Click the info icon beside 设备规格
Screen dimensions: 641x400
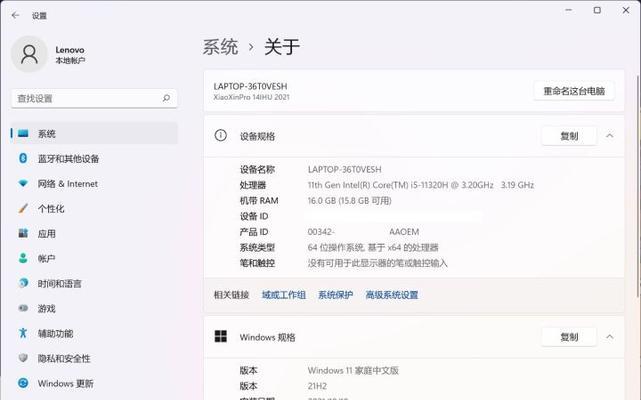221,135
